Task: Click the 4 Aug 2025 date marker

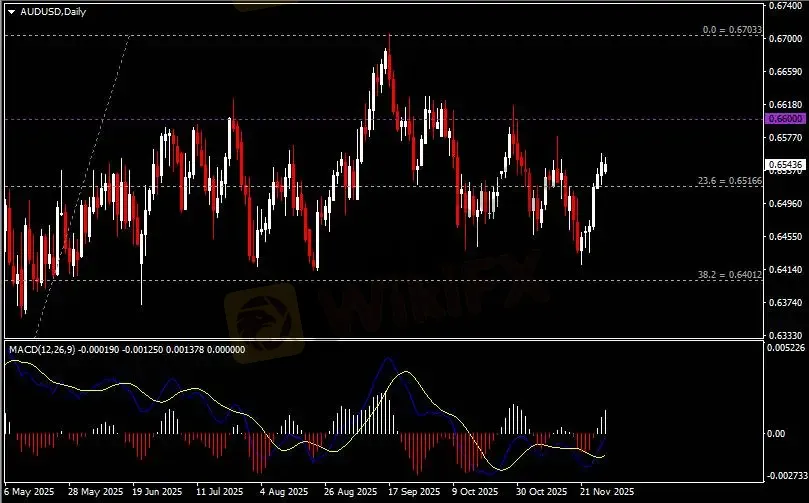Action: [x=281, y=492]
